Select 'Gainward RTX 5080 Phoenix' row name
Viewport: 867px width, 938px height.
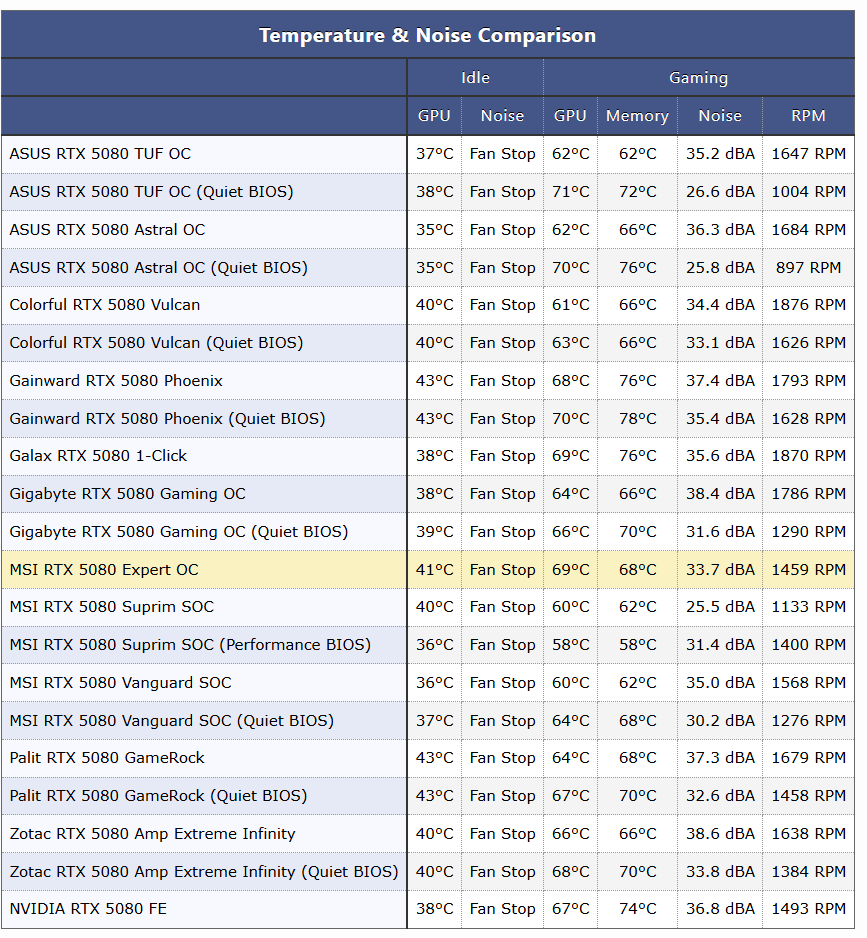[116, 381]
